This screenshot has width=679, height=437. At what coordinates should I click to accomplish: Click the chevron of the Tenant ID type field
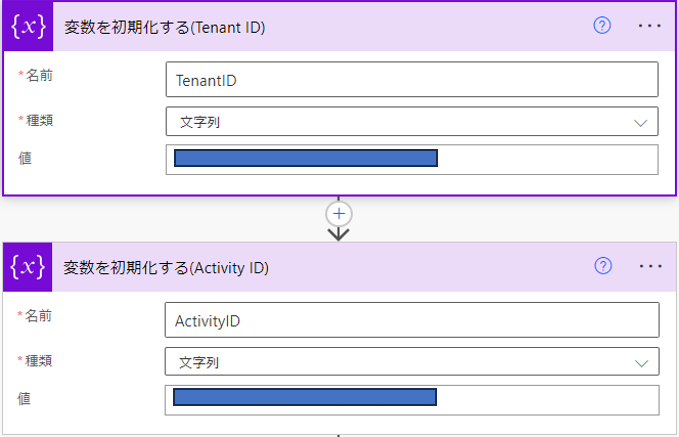click(640, 123)
